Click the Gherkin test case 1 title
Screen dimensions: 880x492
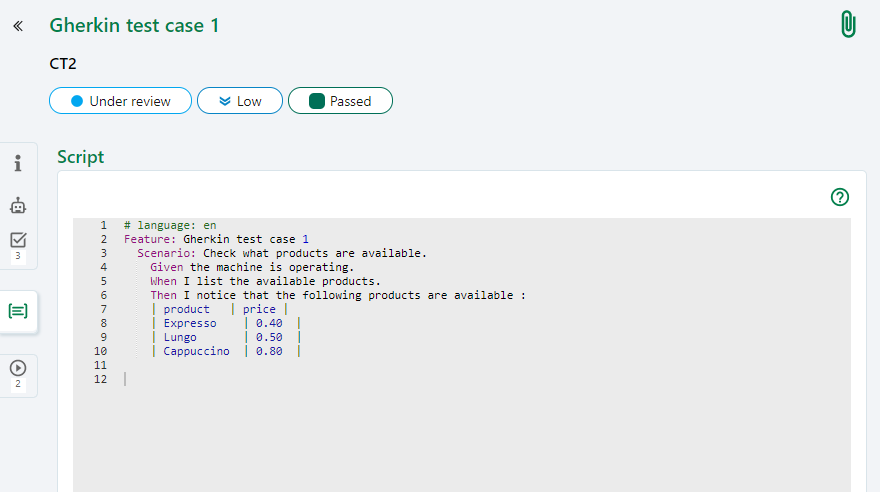point(134,25)
